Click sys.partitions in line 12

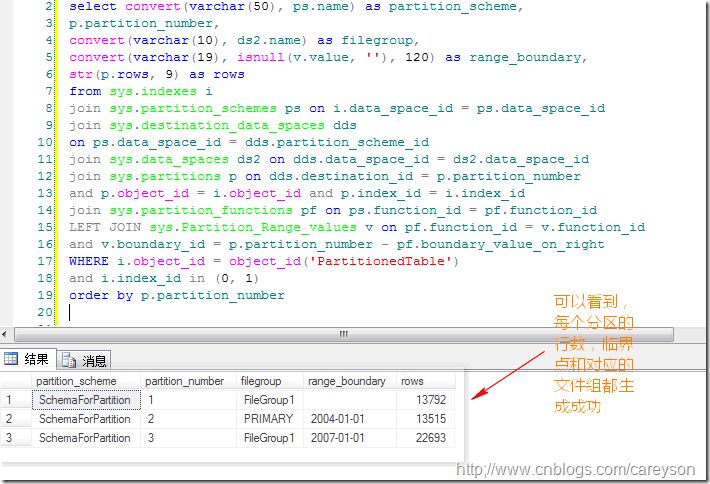164,176
